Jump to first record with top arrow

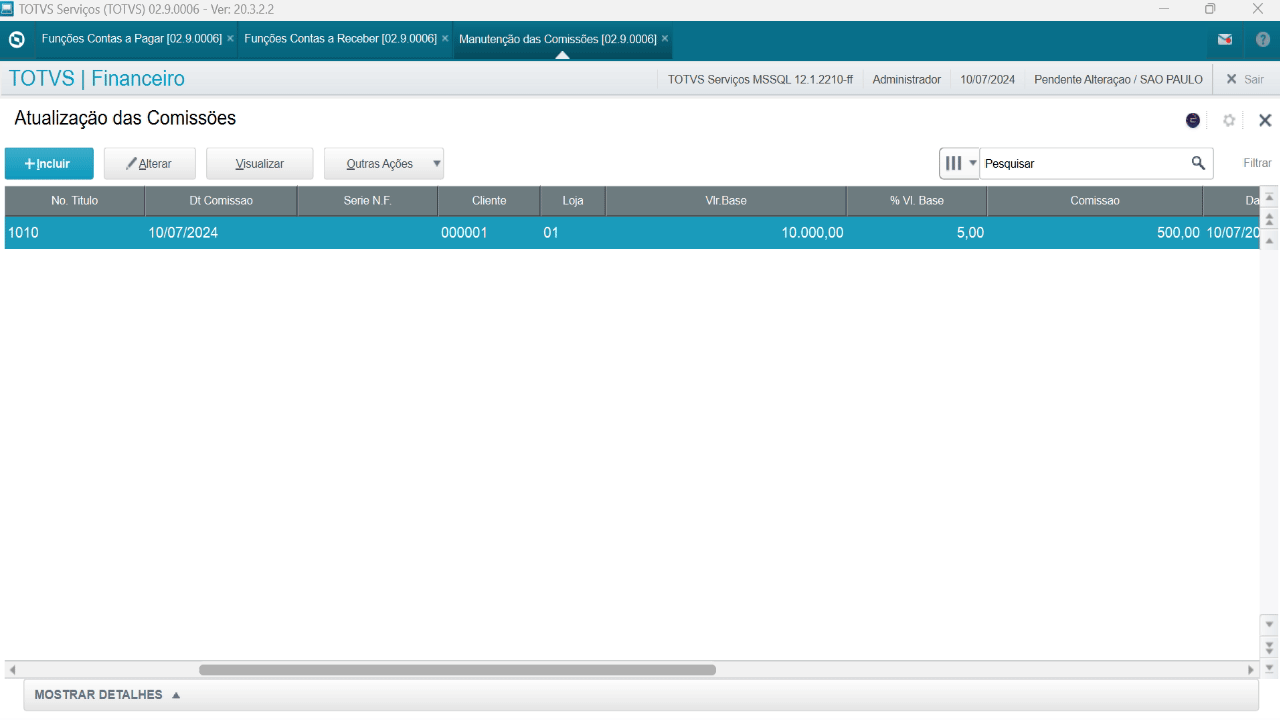[x=1269, y=197]
